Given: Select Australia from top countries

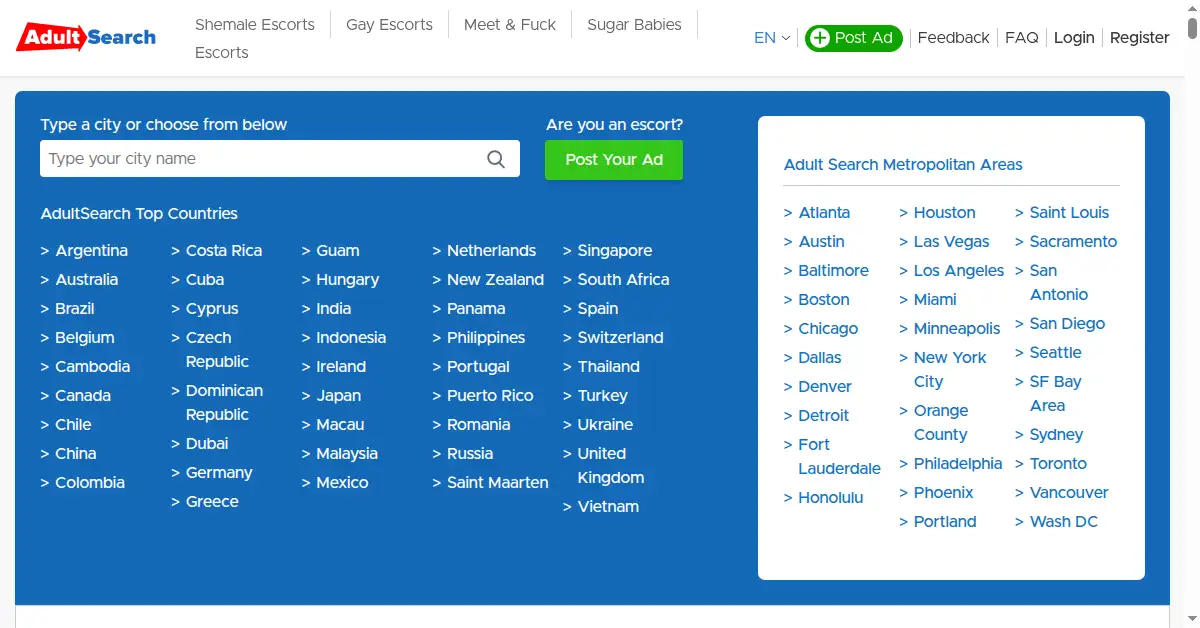Looking at the screenshot, I should pos(86,280).
